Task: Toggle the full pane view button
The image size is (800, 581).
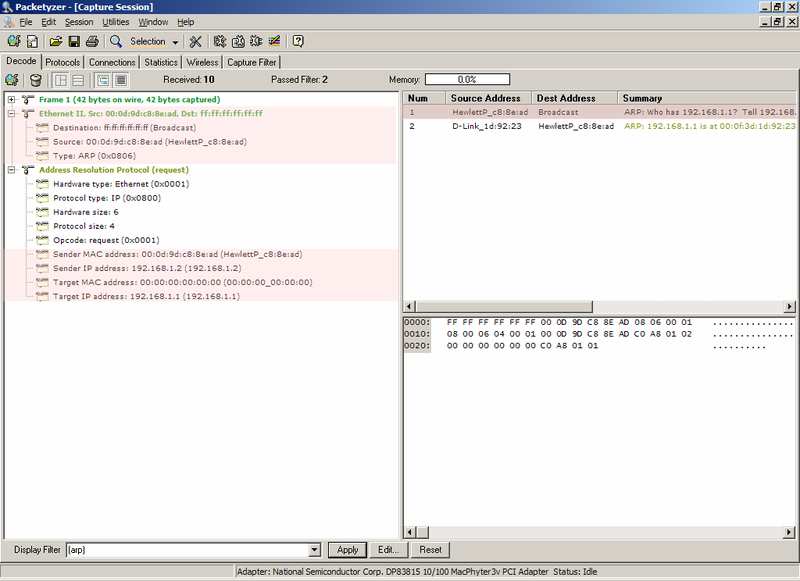Action: [121, 80]
